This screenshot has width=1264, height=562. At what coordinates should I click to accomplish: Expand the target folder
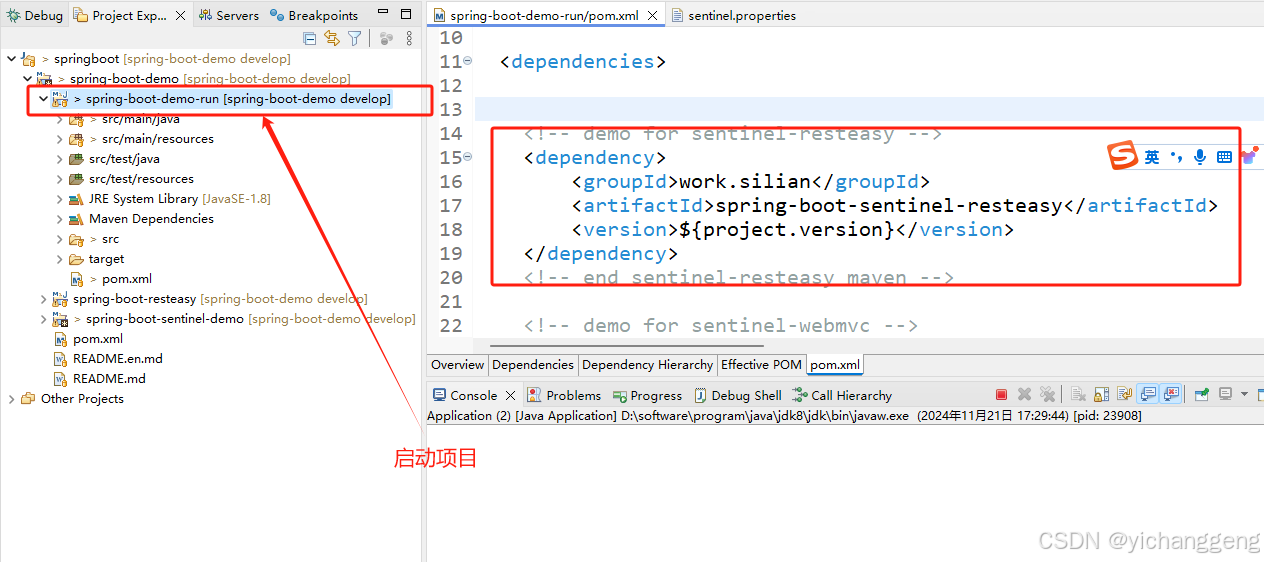pos(59,259)
